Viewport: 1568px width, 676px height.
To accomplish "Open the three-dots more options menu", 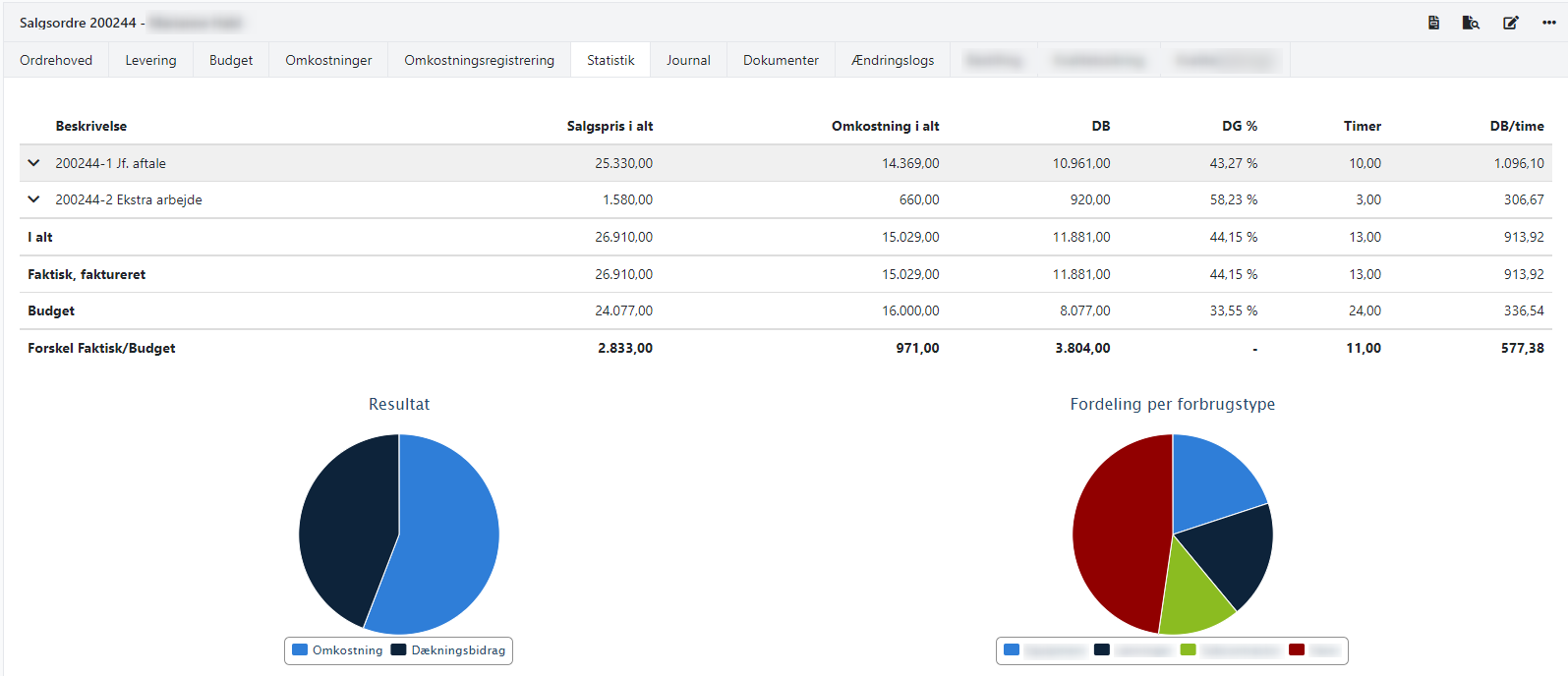I will 1548,23.
